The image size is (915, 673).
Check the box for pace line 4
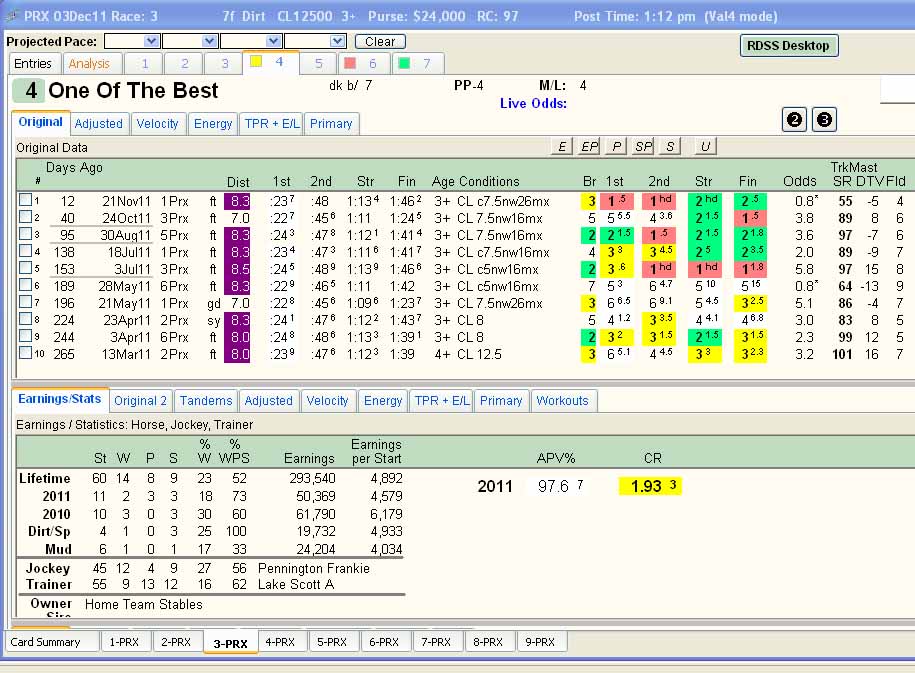(25, 250)
